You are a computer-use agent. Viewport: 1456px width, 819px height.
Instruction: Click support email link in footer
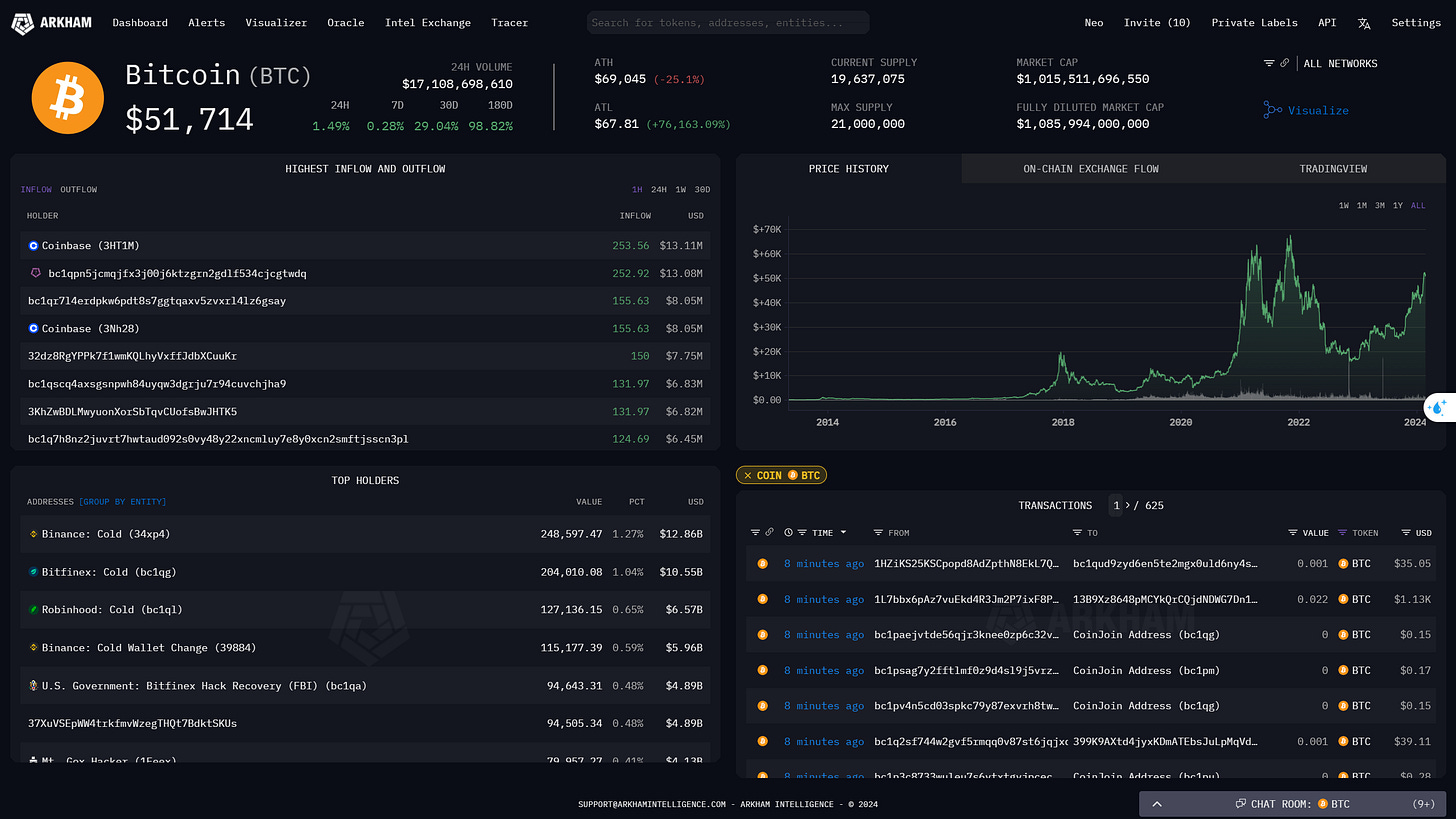651,804
